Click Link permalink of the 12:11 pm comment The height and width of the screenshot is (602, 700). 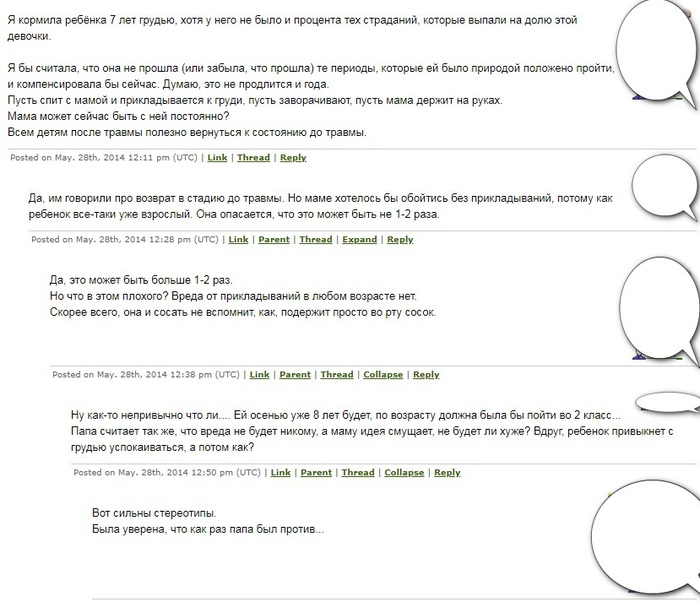tap(217, 158)
